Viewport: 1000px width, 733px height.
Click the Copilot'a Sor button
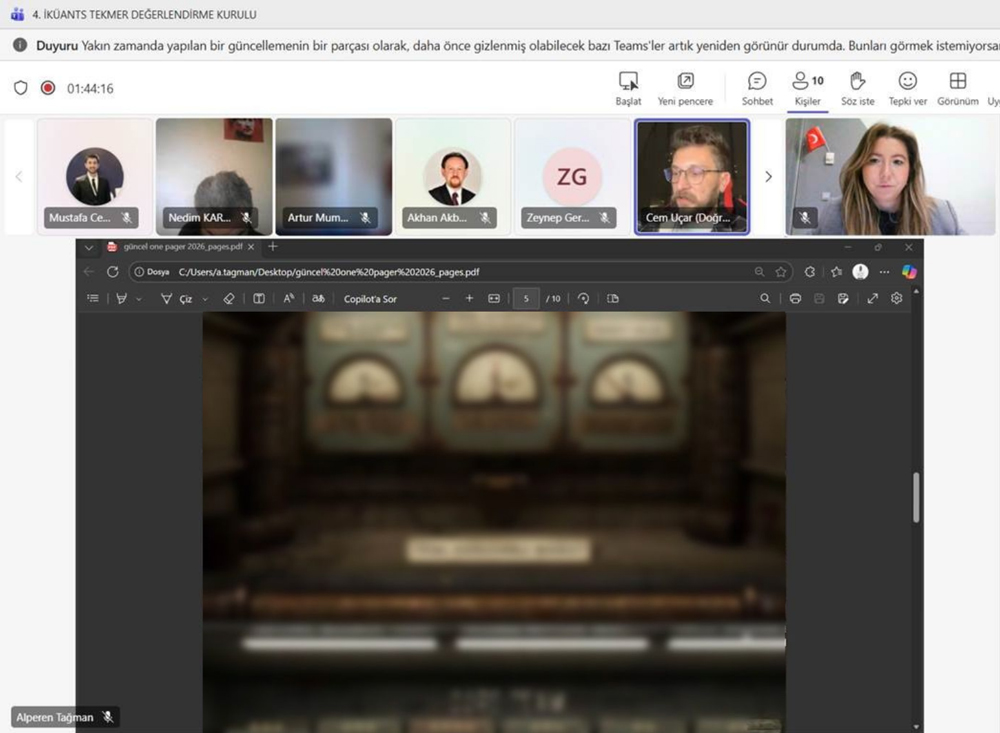(x=370, y=298)
